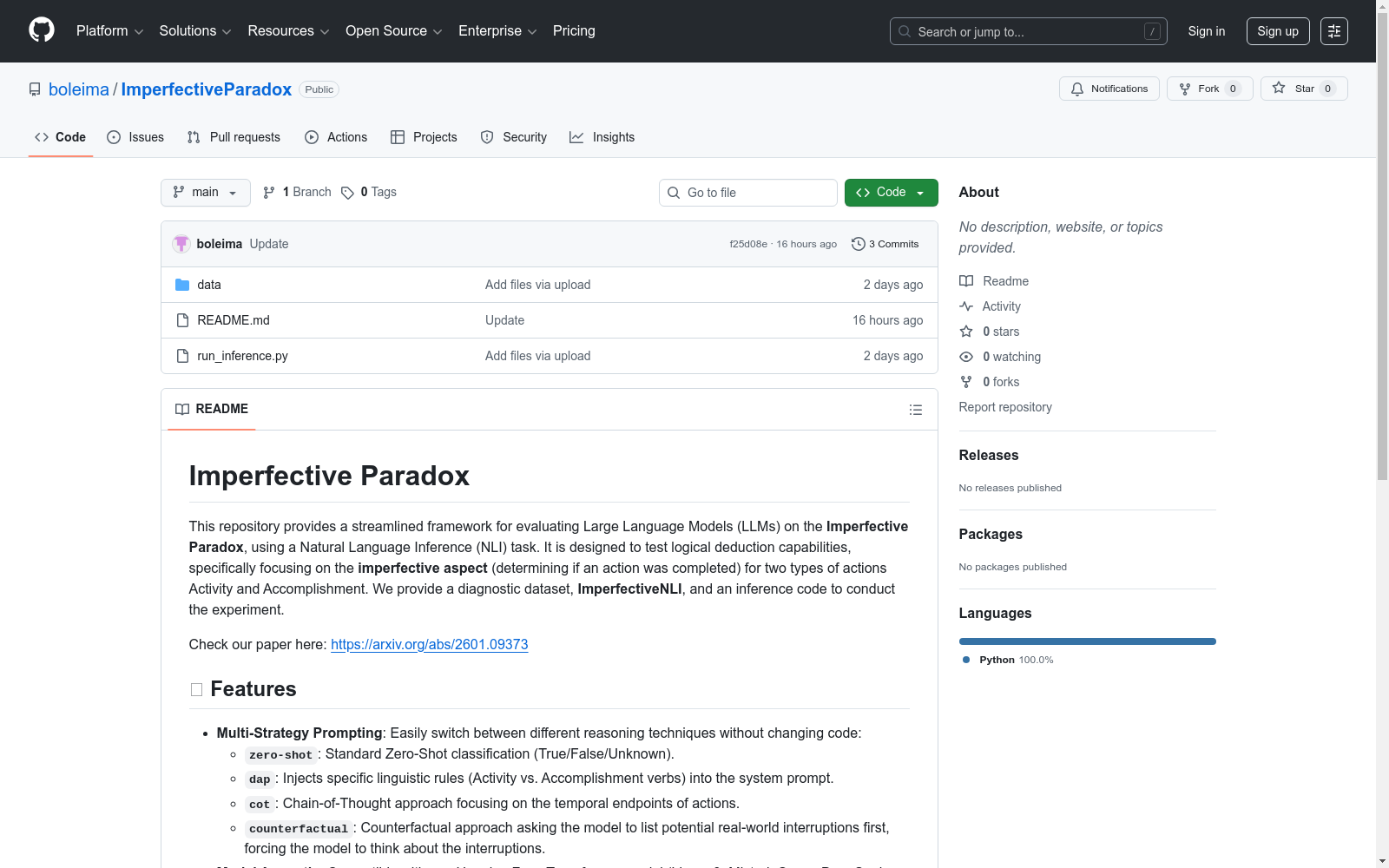Expand the Resources menu
1389x868 pixels.
(288, 31)
